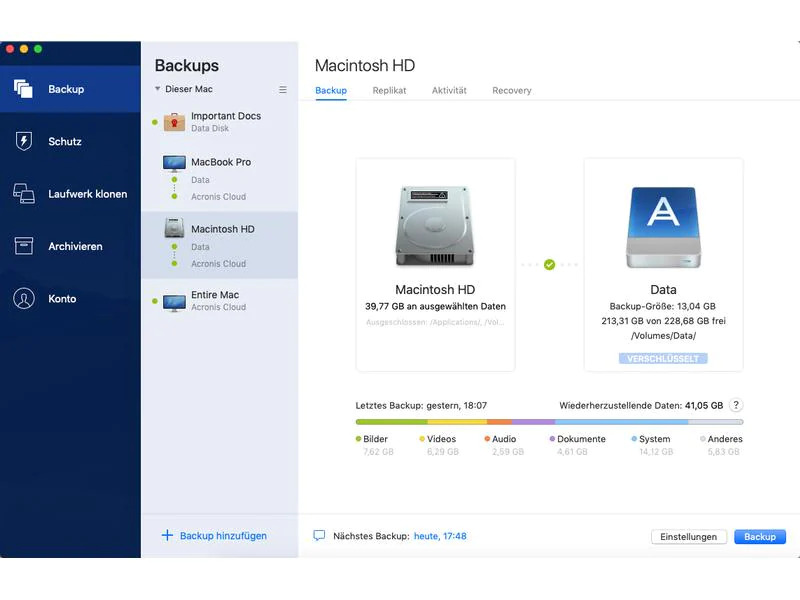Click the blue Backup button

coord(760,537)
